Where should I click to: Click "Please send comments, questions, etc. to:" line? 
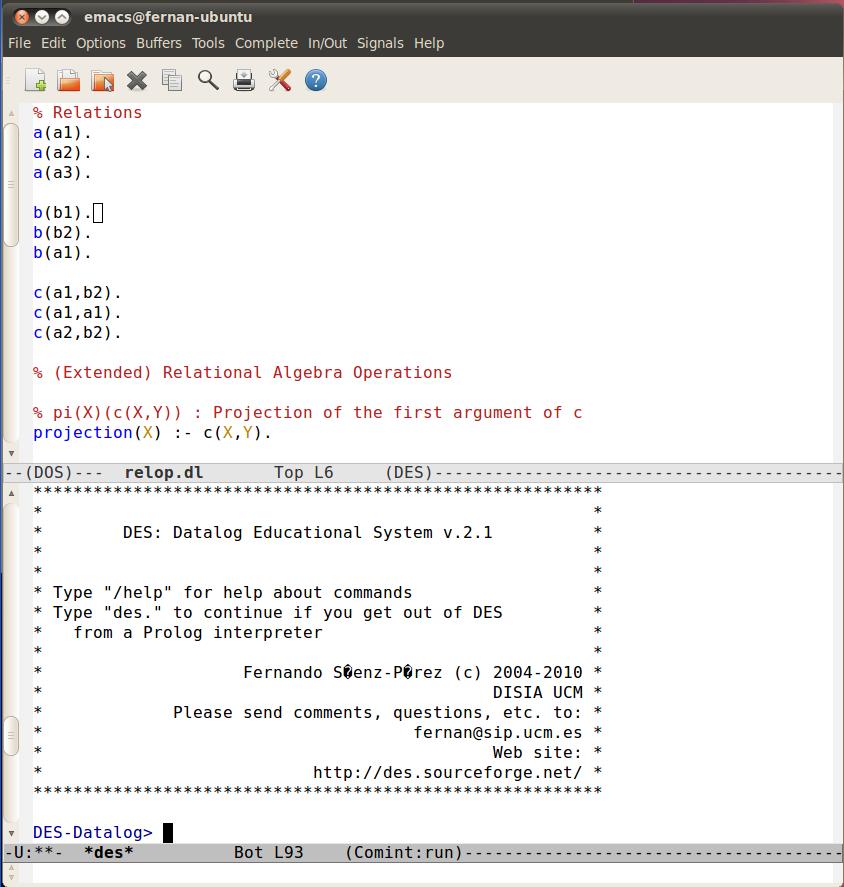click(x=378, y=713)
